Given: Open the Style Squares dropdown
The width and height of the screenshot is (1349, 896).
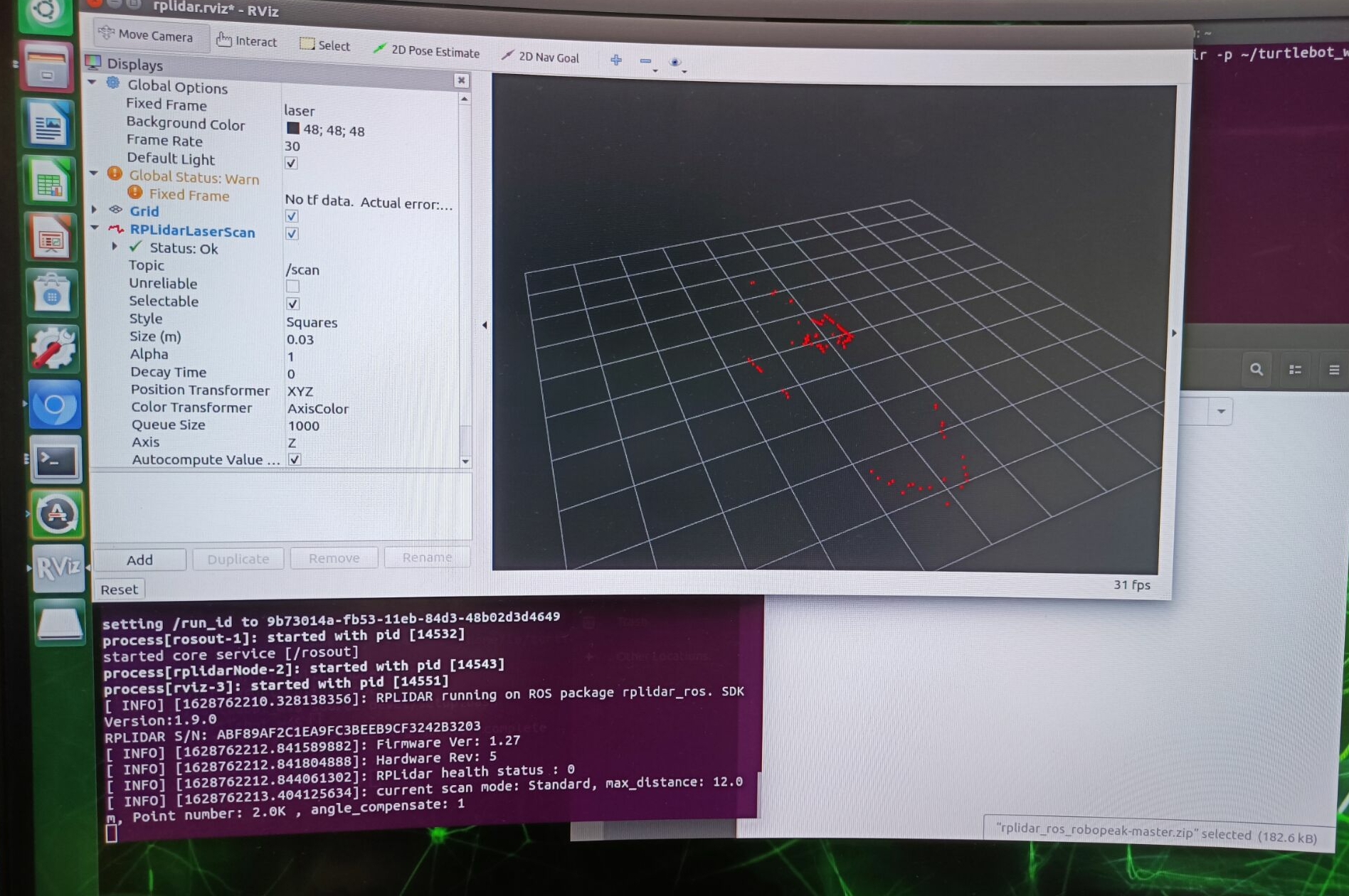Looking at the screenshot, I should click(x=312, y=322).
